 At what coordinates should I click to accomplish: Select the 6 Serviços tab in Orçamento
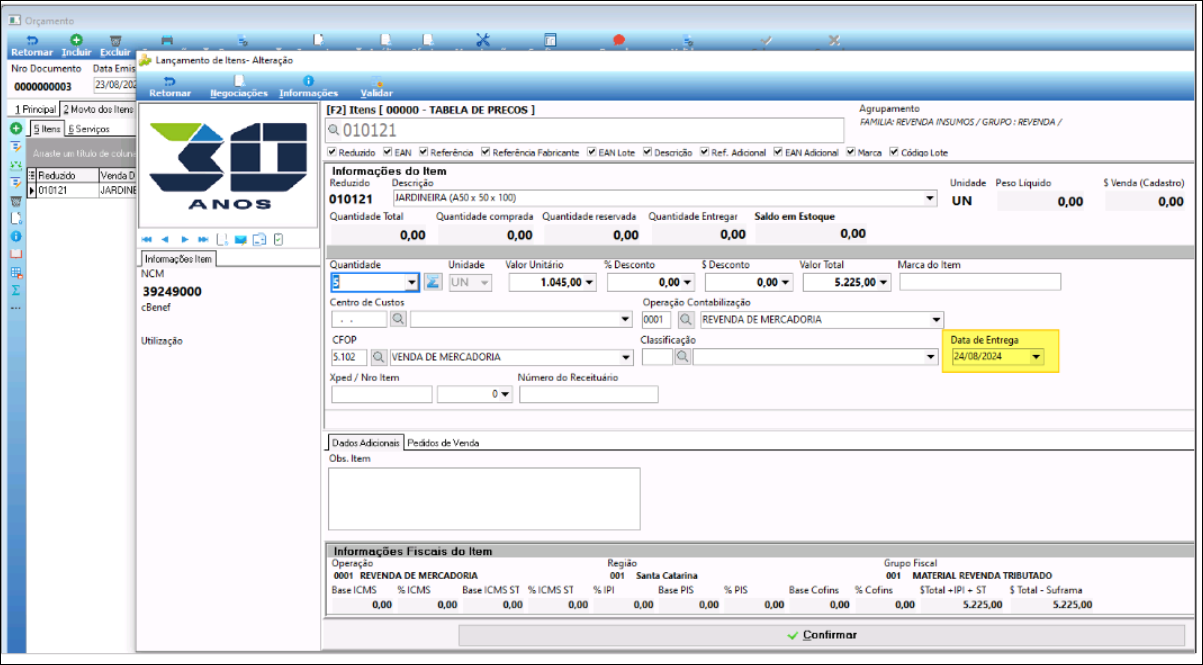pos(89,129)
